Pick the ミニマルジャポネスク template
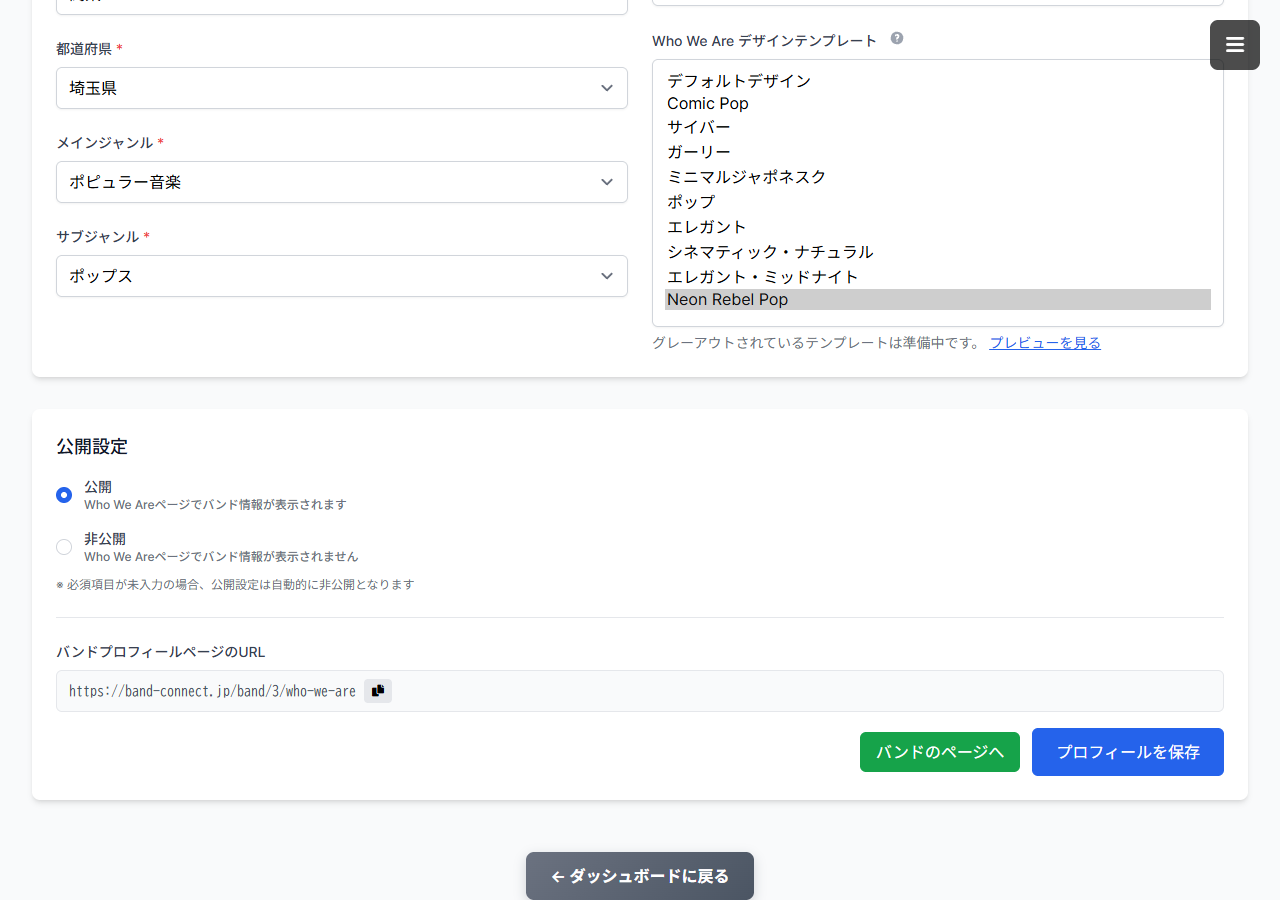The image size is (1280, 900). pos(746,177)
